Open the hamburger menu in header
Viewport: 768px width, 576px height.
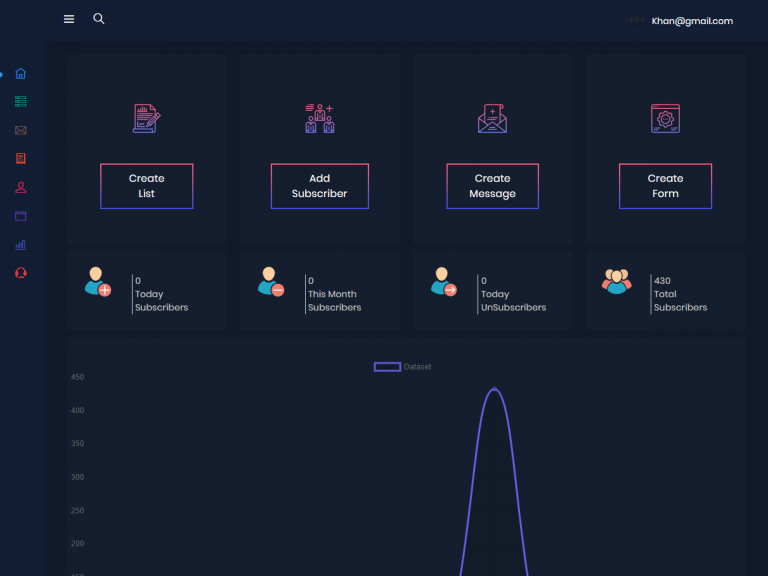coord(69,19)
